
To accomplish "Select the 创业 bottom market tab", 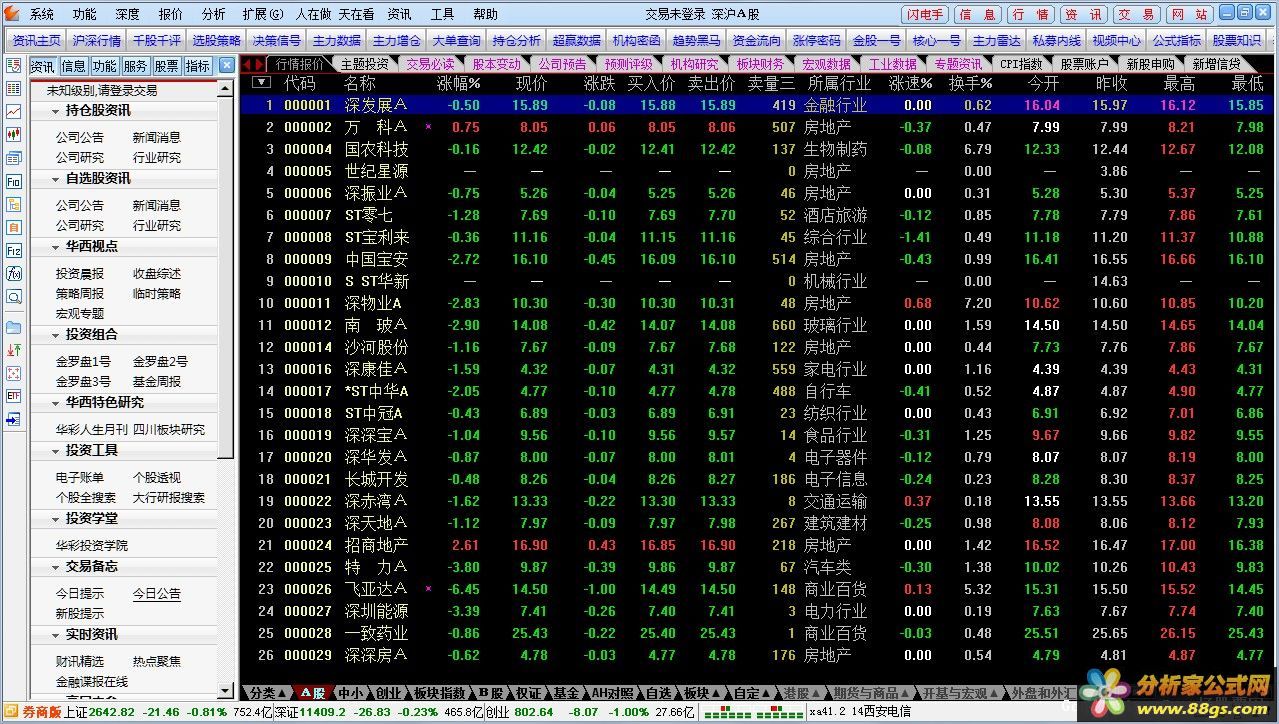I will point(388,693).
